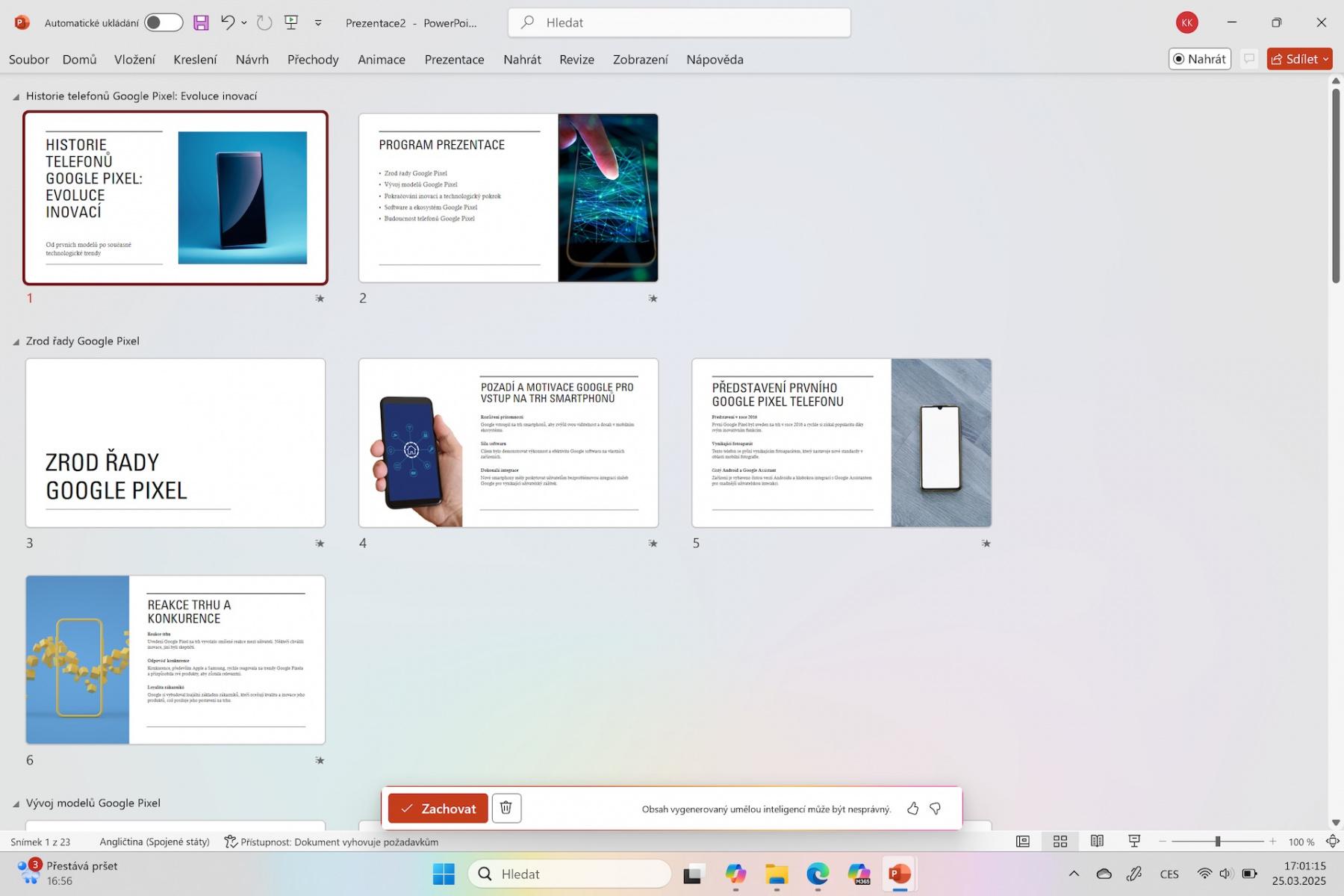Switch to Slide Sorter view icon
1344x896 pixels.
pyautogui.click(x=1060, y=841)
